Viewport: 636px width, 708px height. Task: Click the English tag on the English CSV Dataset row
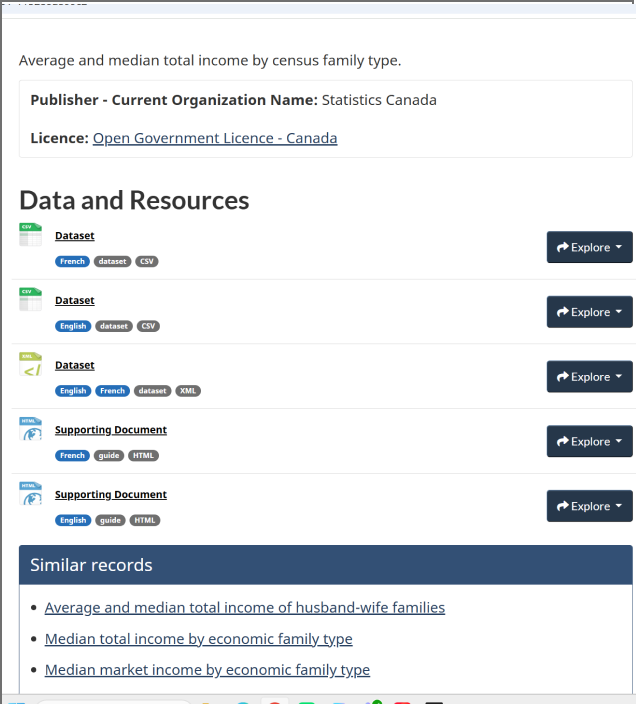tap(73, 326)
